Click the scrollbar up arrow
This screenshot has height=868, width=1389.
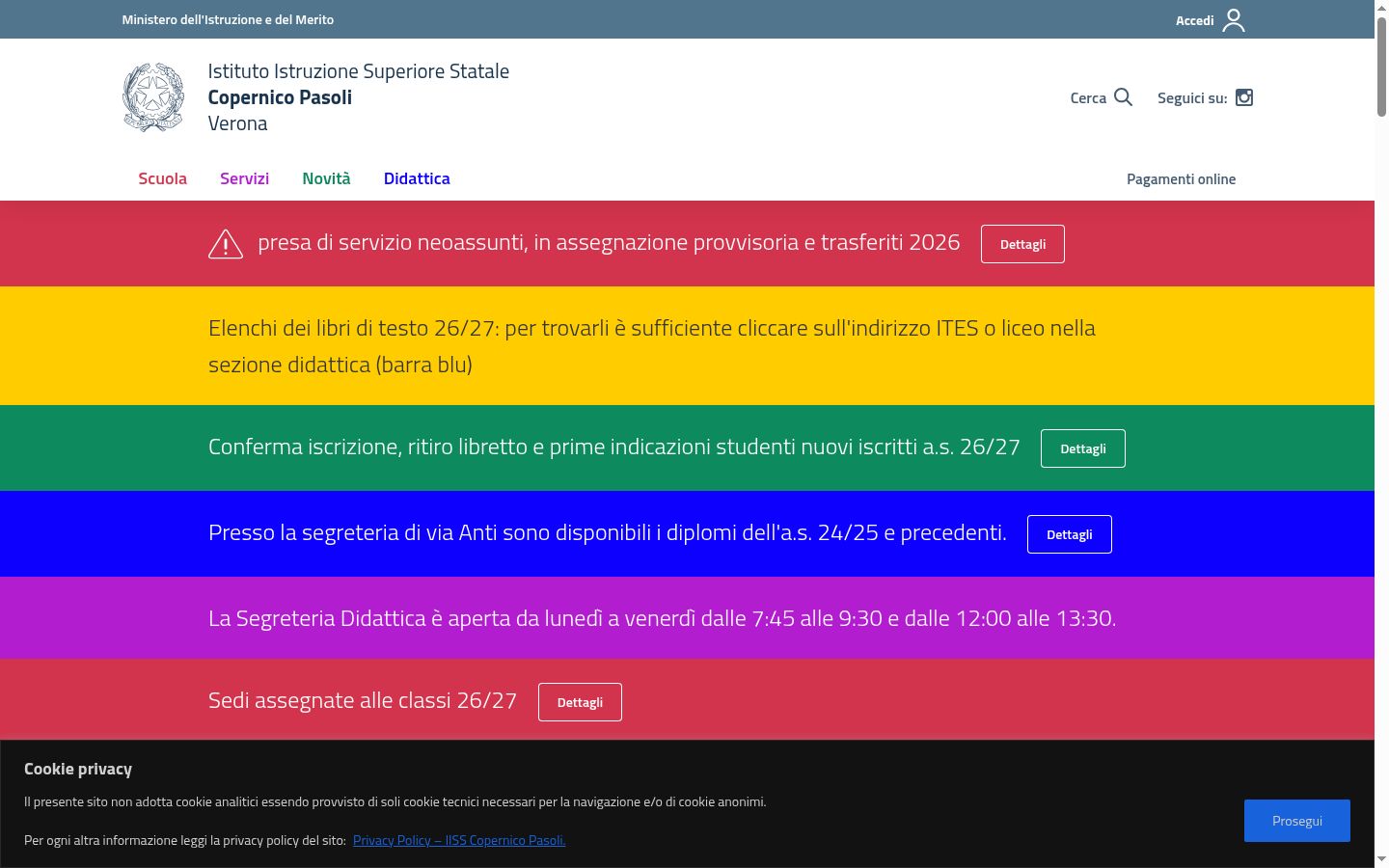pyautogui.click(x=1381, y=8)
